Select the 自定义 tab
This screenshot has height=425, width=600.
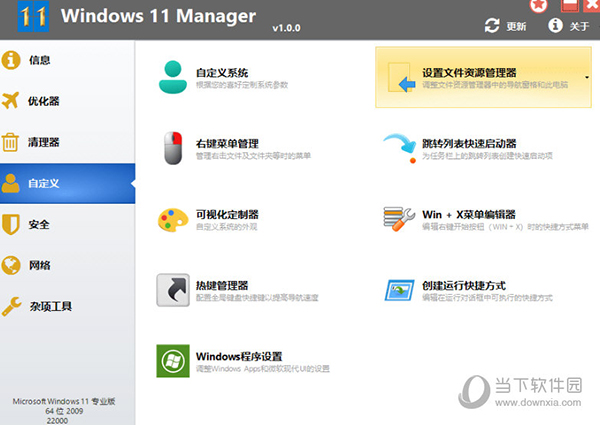point(67,183)
